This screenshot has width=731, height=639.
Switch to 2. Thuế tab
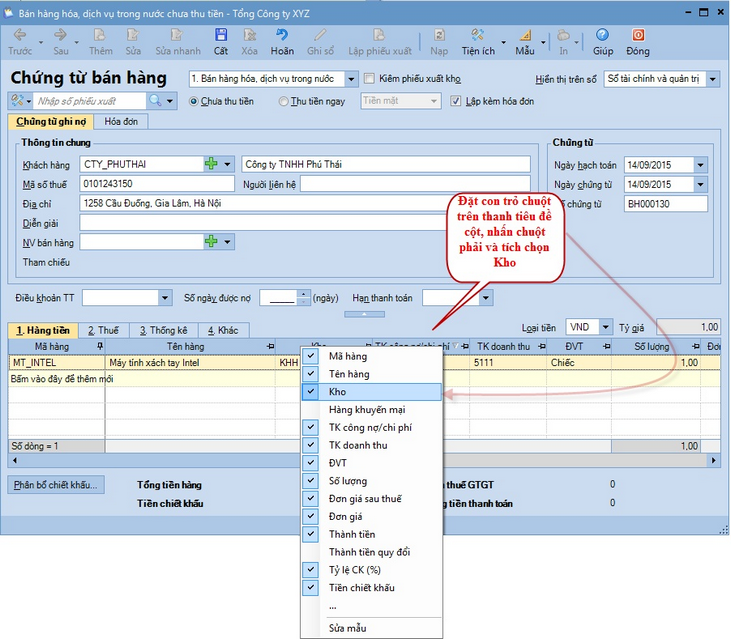coord(103,330)
